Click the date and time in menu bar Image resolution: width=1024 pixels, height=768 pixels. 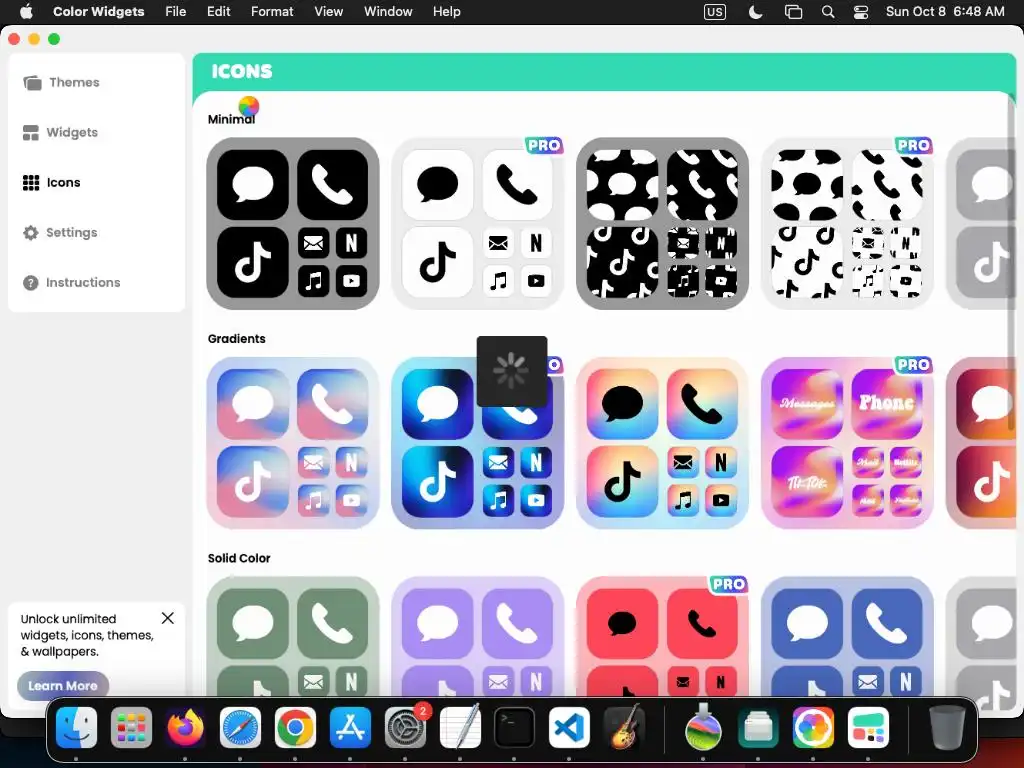(945, 12)
